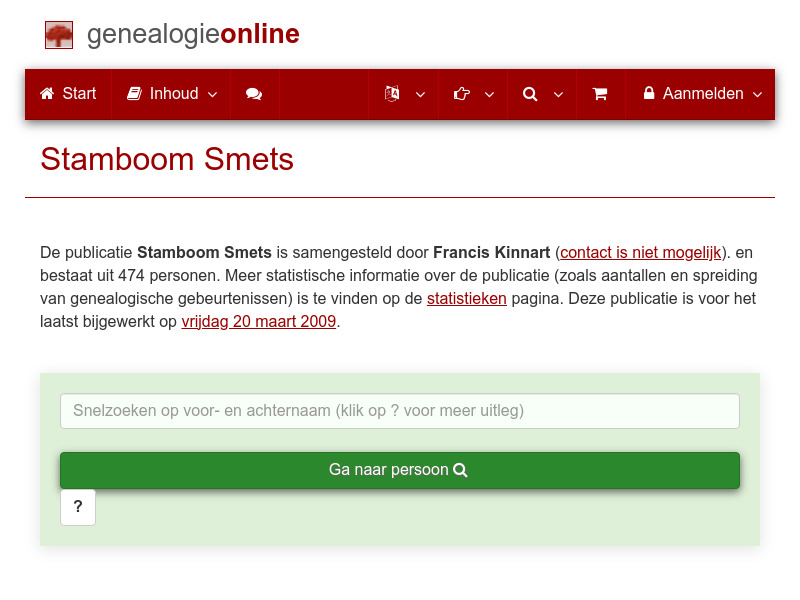This screenshot has width=800, height=600.
Task: Open the language menu chevron
Action: (420, 95)
